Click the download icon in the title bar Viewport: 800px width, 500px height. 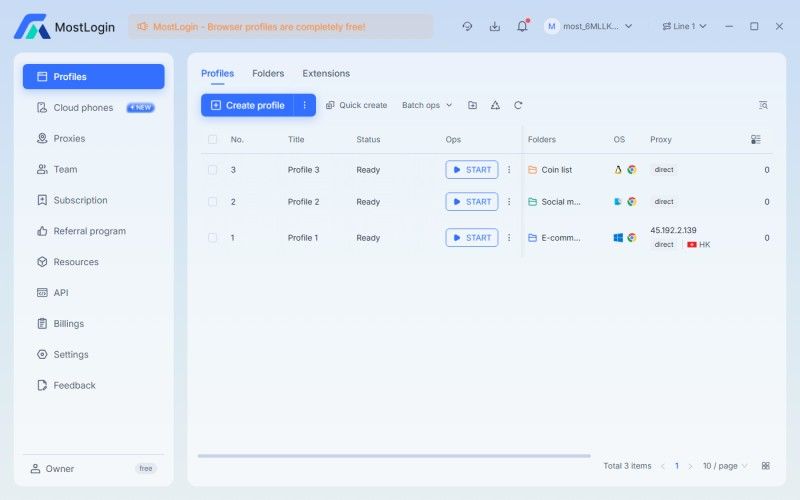point(494,26)
